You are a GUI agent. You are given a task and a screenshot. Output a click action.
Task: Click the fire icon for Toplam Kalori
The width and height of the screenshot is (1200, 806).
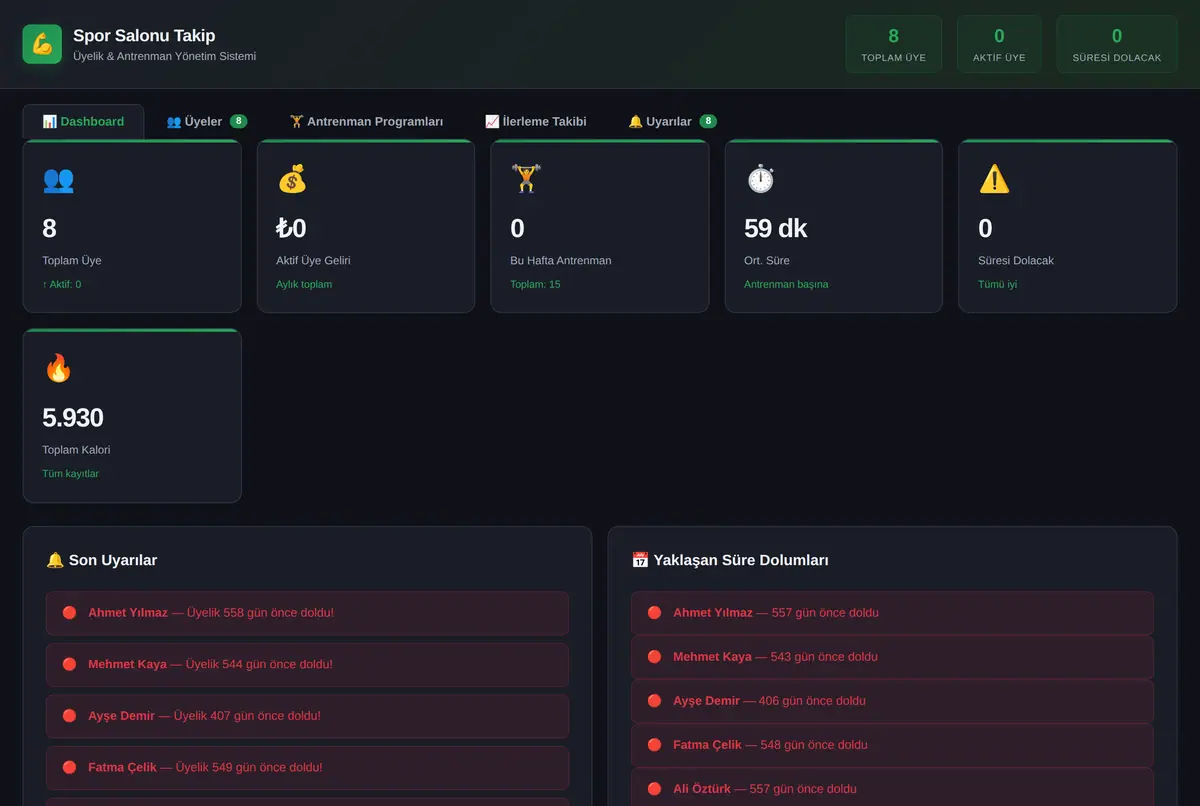coord(58,368)
